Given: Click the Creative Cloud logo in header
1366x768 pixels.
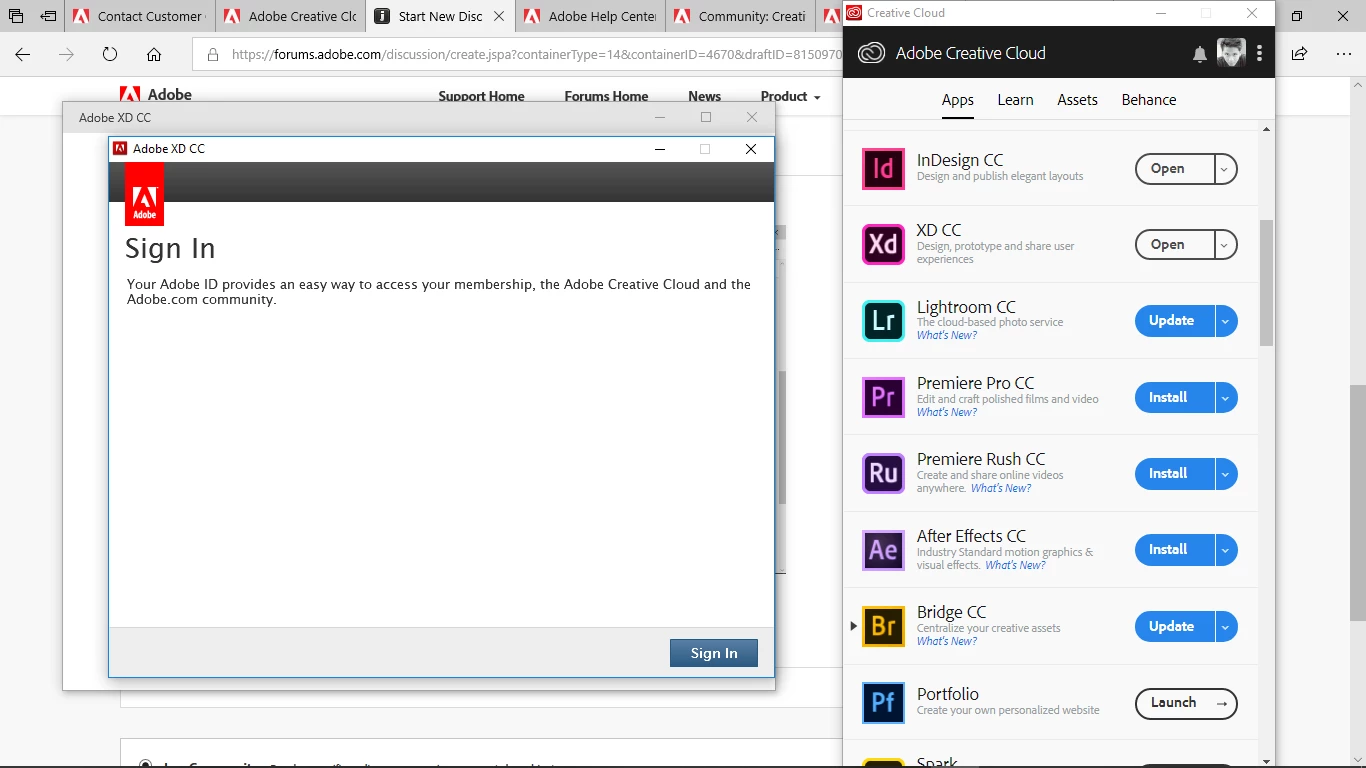Looking at the screenshot, I should coord(871,53).
